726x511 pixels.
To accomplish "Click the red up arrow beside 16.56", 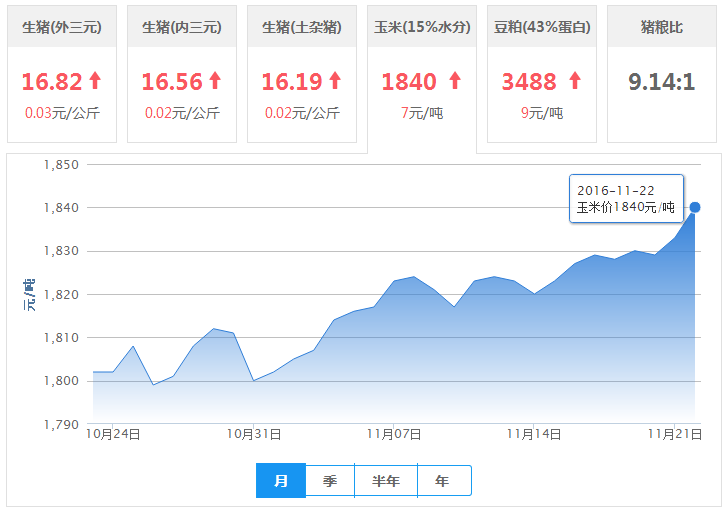I will 215,81.
